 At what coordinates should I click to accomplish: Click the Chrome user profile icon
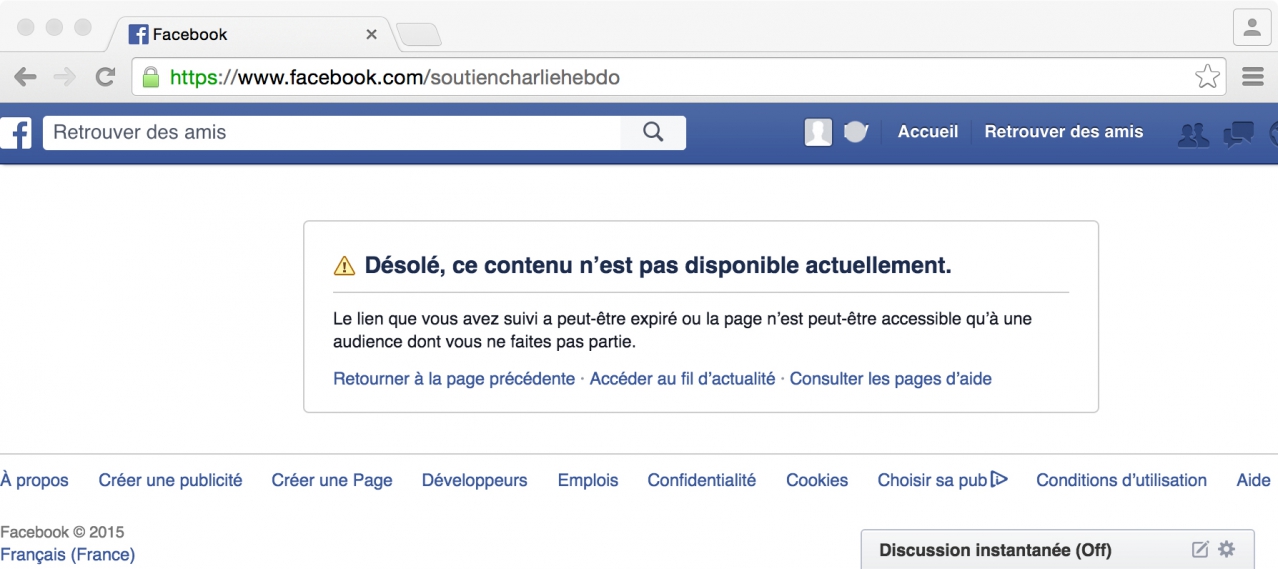[1251, 27]
